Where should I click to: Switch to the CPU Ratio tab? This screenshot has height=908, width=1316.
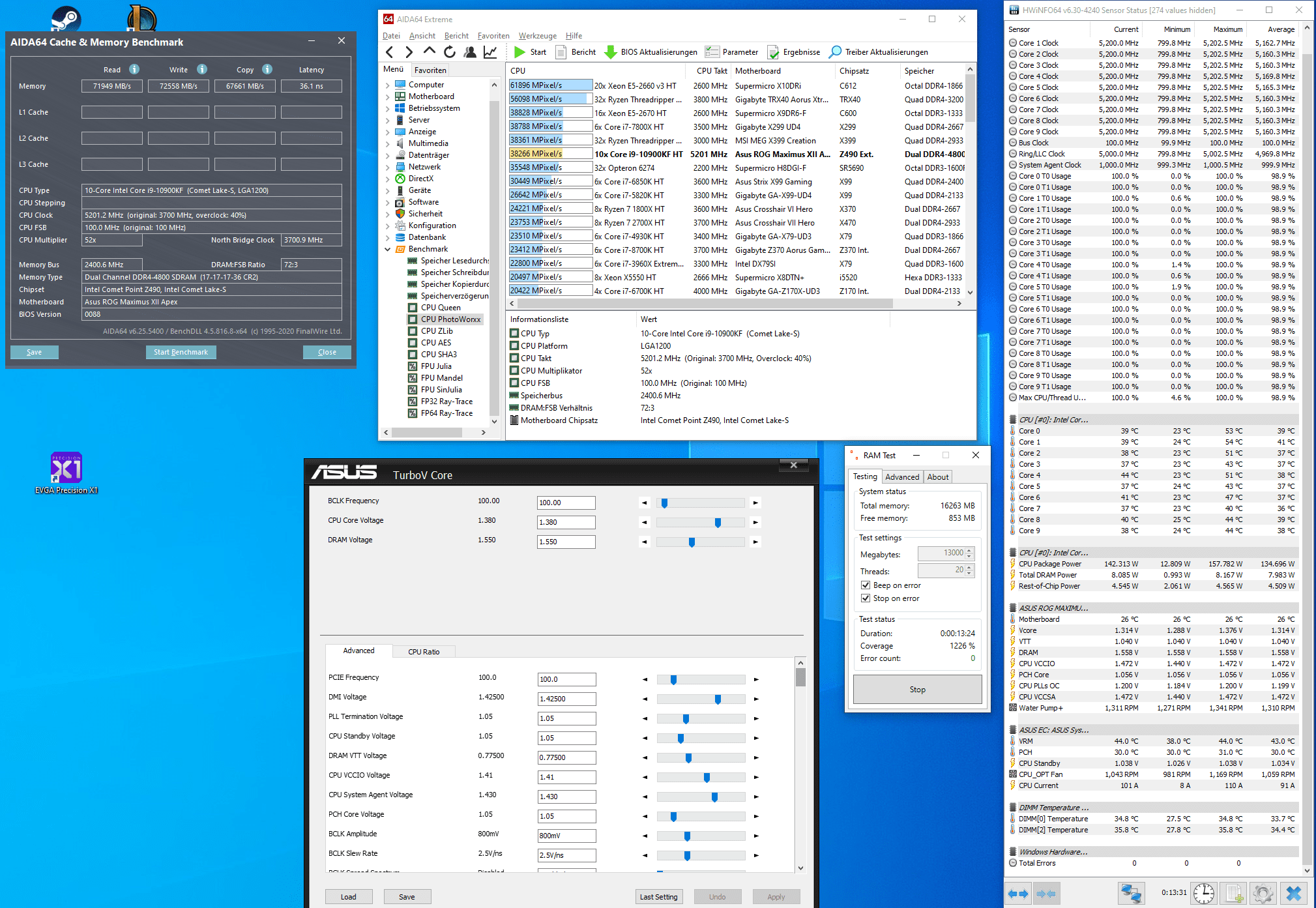coord(424,652)
